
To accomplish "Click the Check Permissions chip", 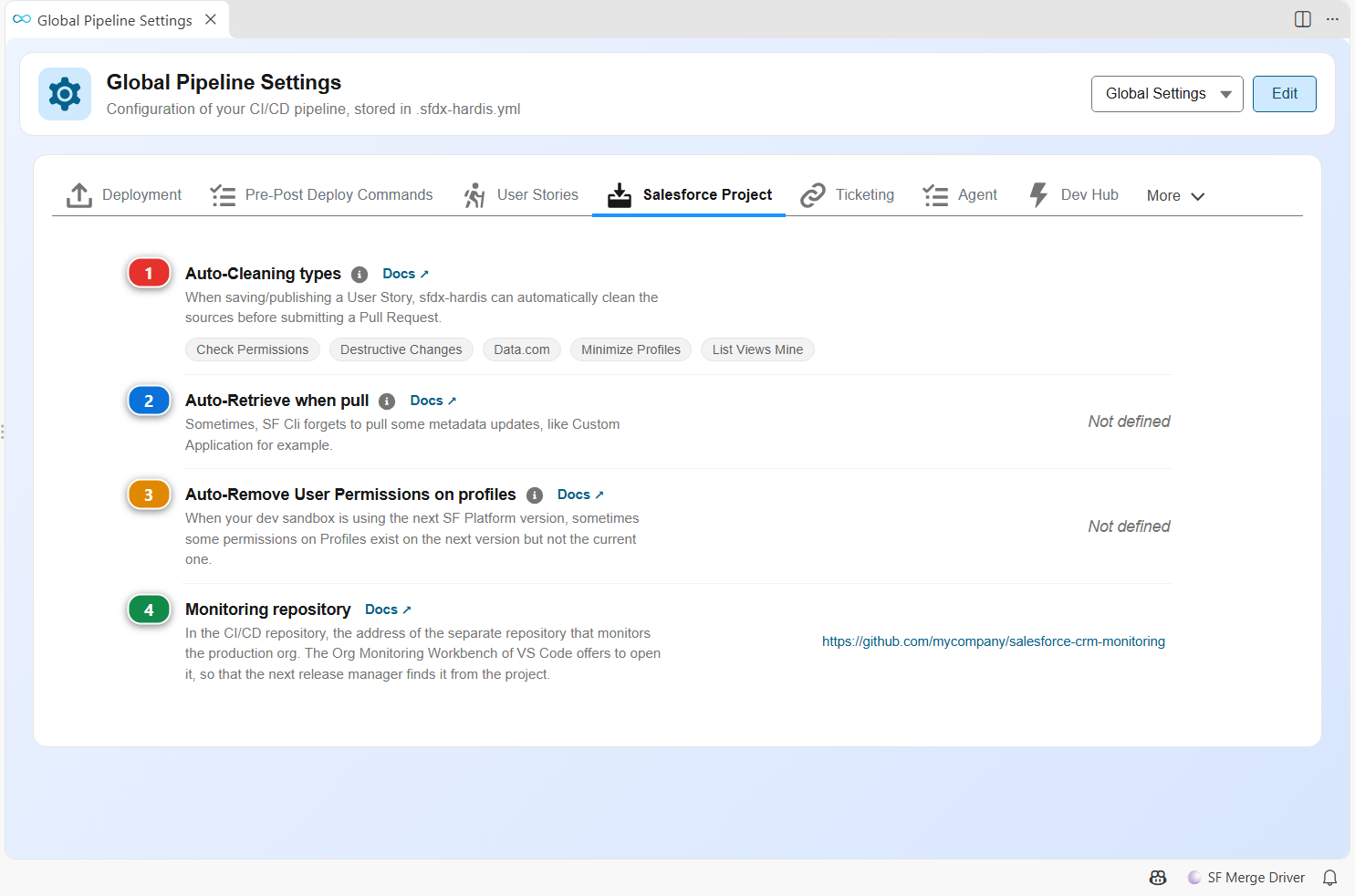I will (253, 349).
